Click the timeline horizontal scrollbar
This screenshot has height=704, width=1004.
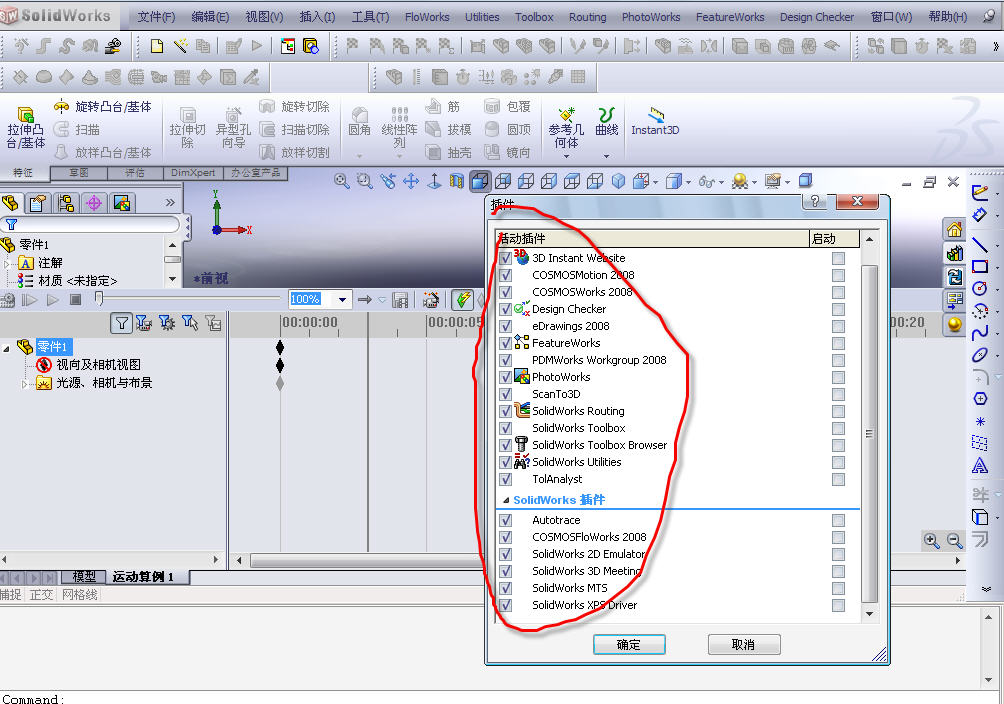(366, 561)
